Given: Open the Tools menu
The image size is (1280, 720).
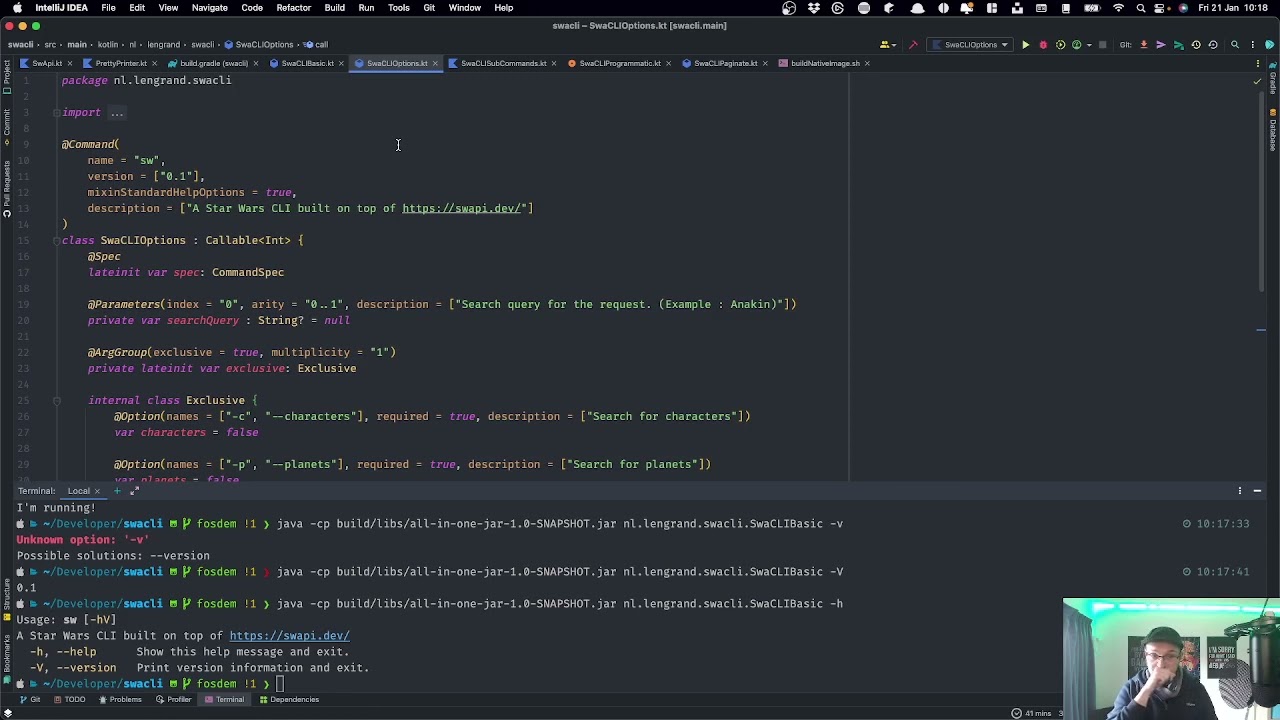Looking at the screenshot, I should (x=398, y=8).
